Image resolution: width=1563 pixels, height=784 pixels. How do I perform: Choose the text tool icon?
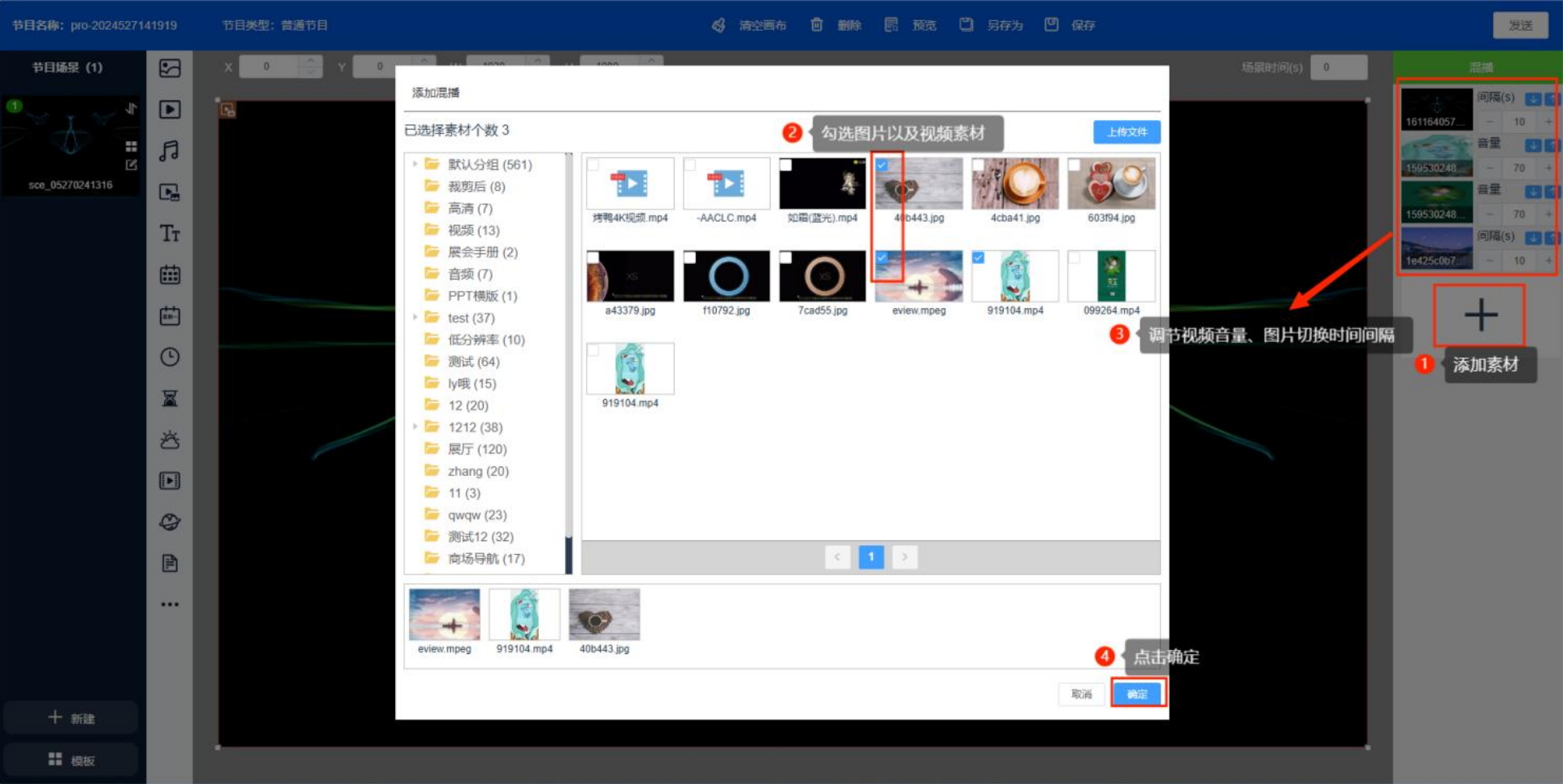click(x=170, y=234)
